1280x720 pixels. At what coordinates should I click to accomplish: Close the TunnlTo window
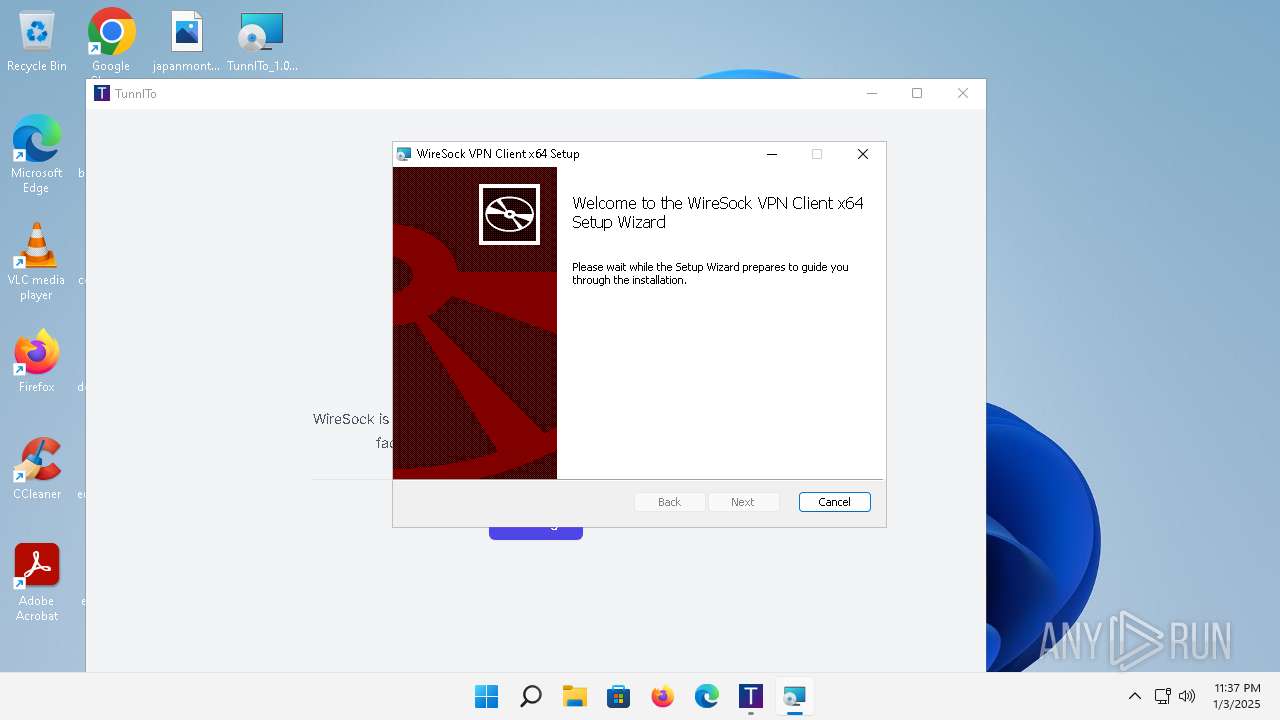963,93
